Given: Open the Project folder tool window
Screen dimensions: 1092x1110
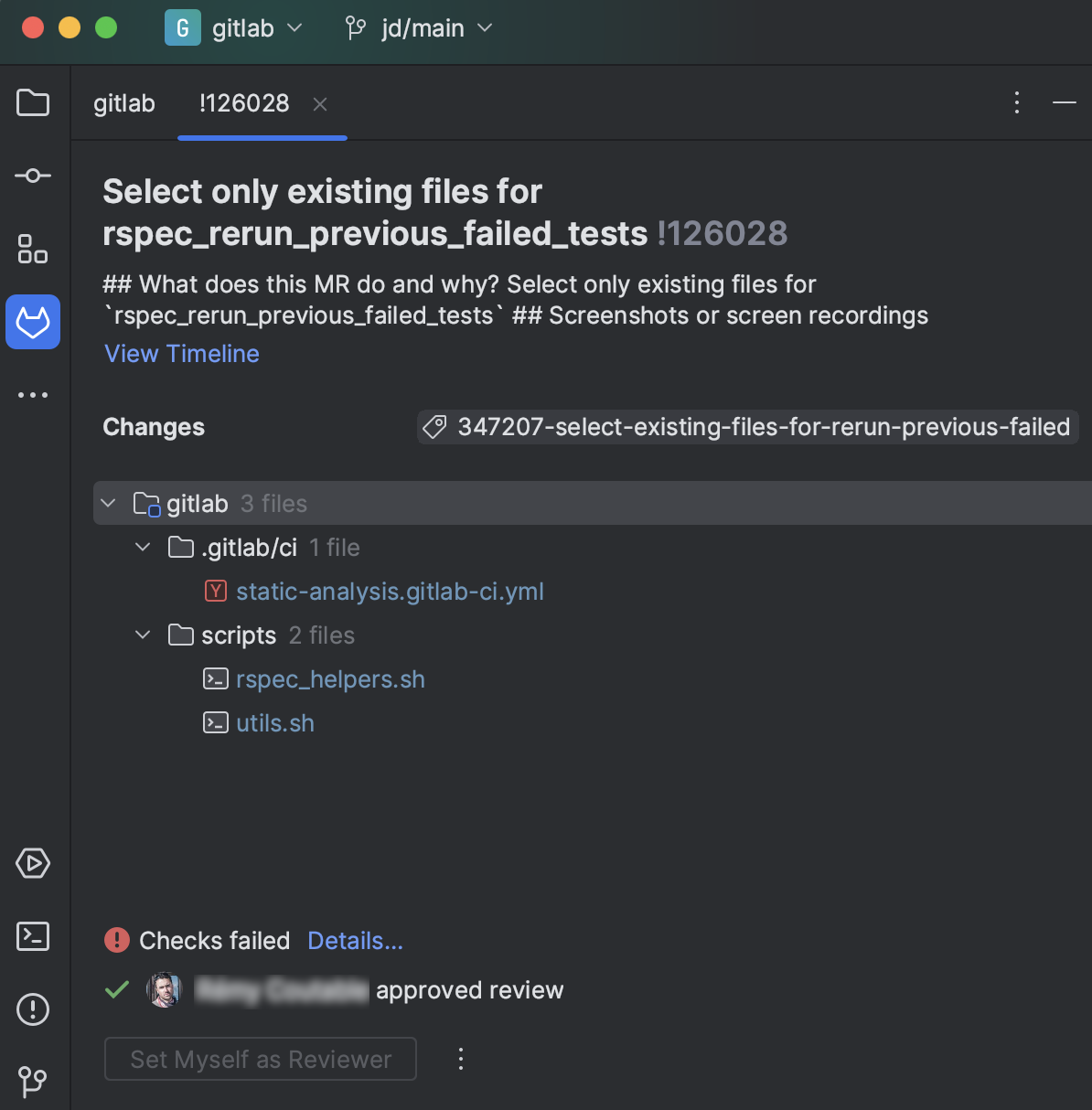Looking at the screenshot, I should [x=33, y=102].
